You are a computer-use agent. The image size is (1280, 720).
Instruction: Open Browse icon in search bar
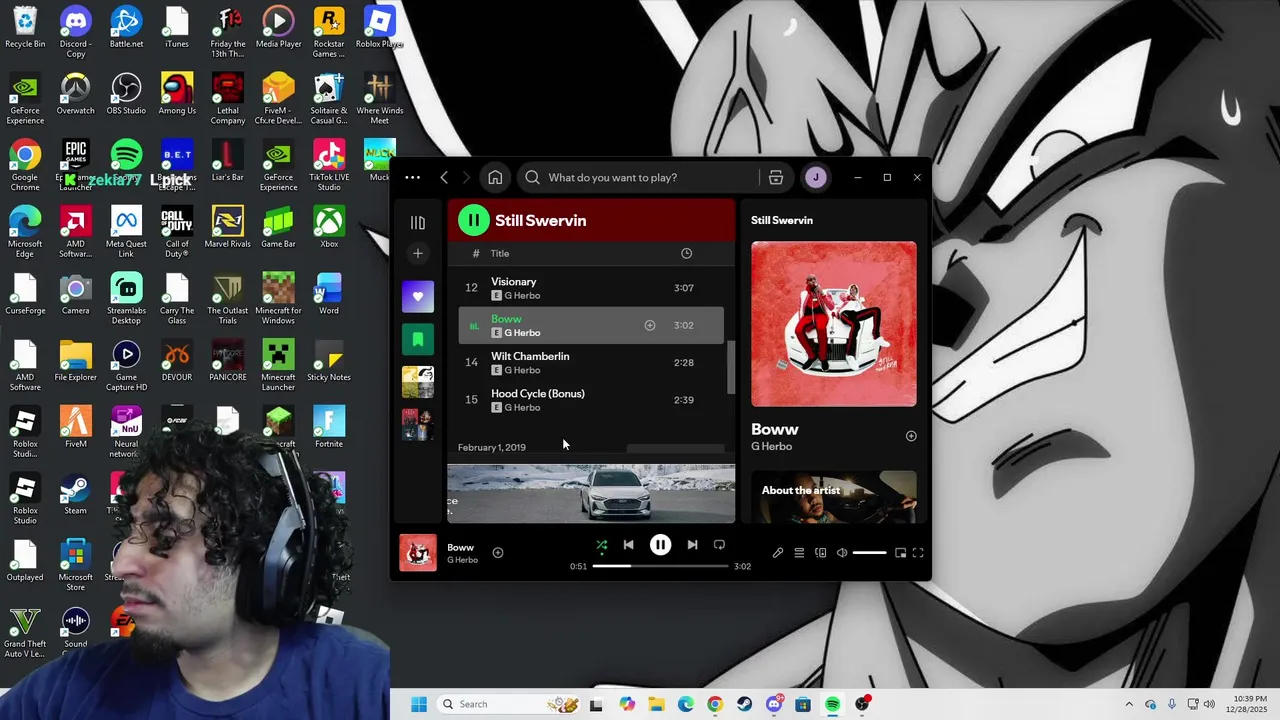(x=776, y=177)
